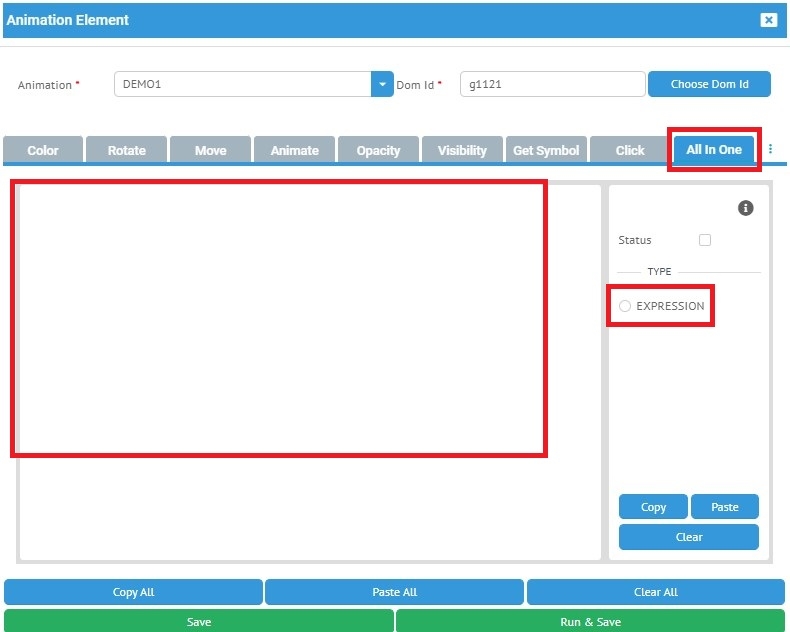Select the Animate tab
This screenshot has height=632, width=790.
[x=295, y=150]
